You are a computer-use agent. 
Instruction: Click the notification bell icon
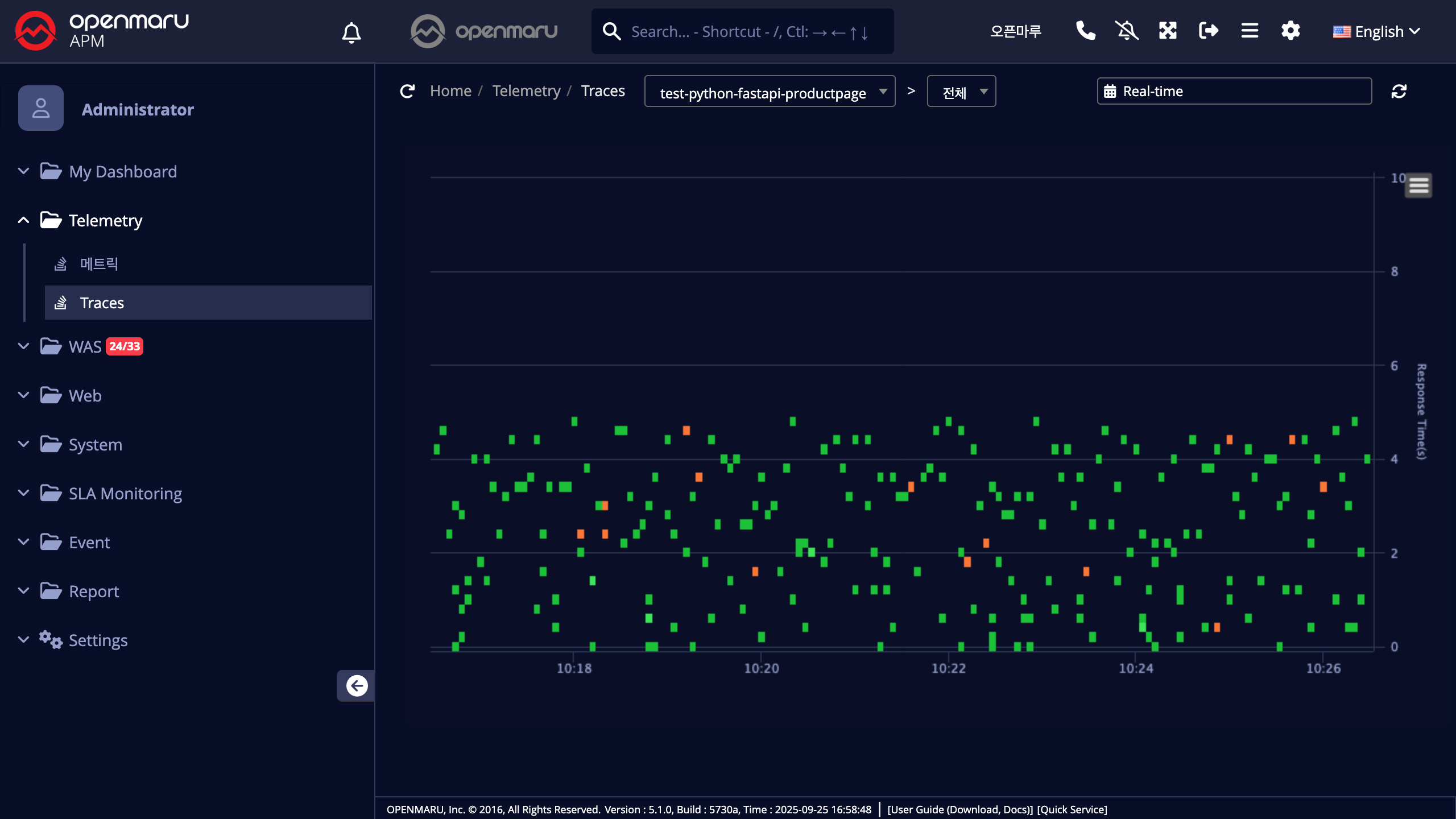351,32
